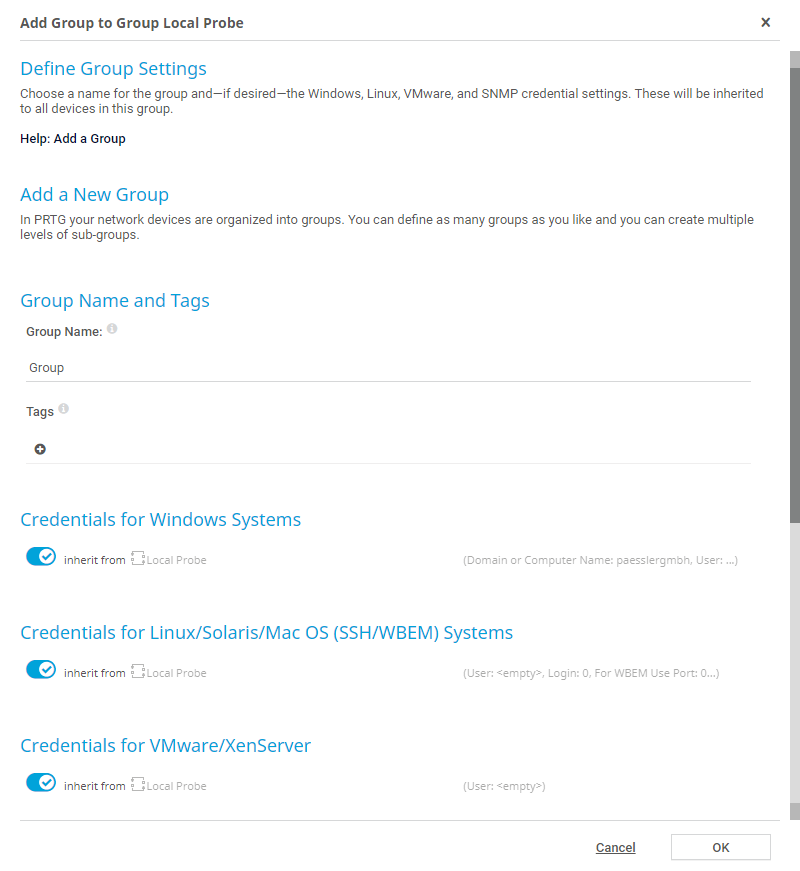The height and width of the screenshot is (871, 800).
Task: Focus the Group Name input field
Action: point(388,368)
